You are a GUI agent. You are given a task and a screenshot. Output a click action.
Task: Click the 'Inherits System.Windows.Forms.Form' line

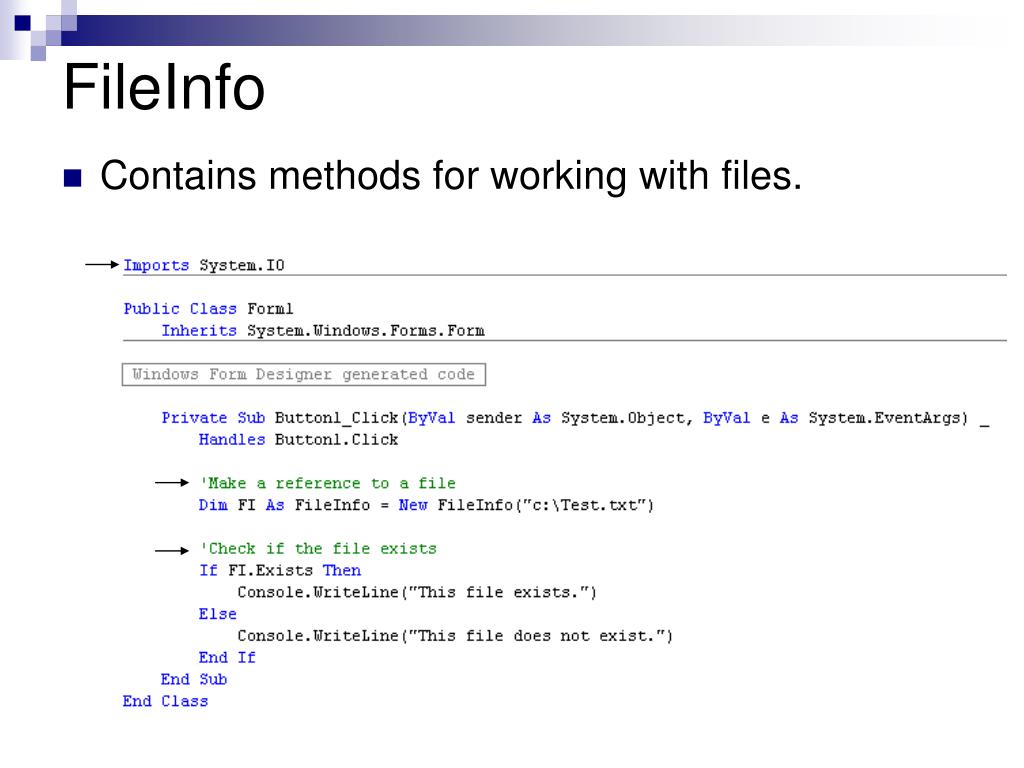tap(323, 330)
